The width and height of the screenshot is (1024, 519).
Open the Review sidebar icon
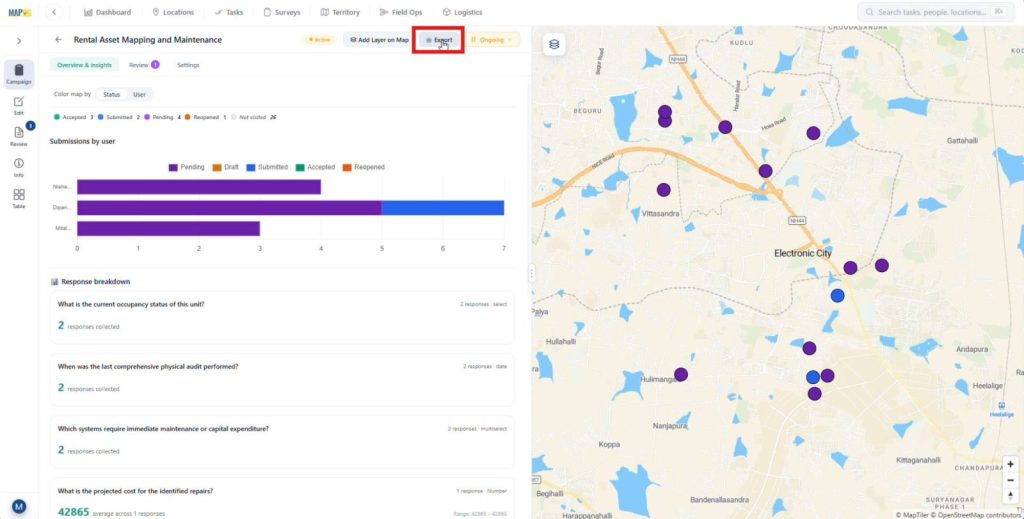coord(19,136)
